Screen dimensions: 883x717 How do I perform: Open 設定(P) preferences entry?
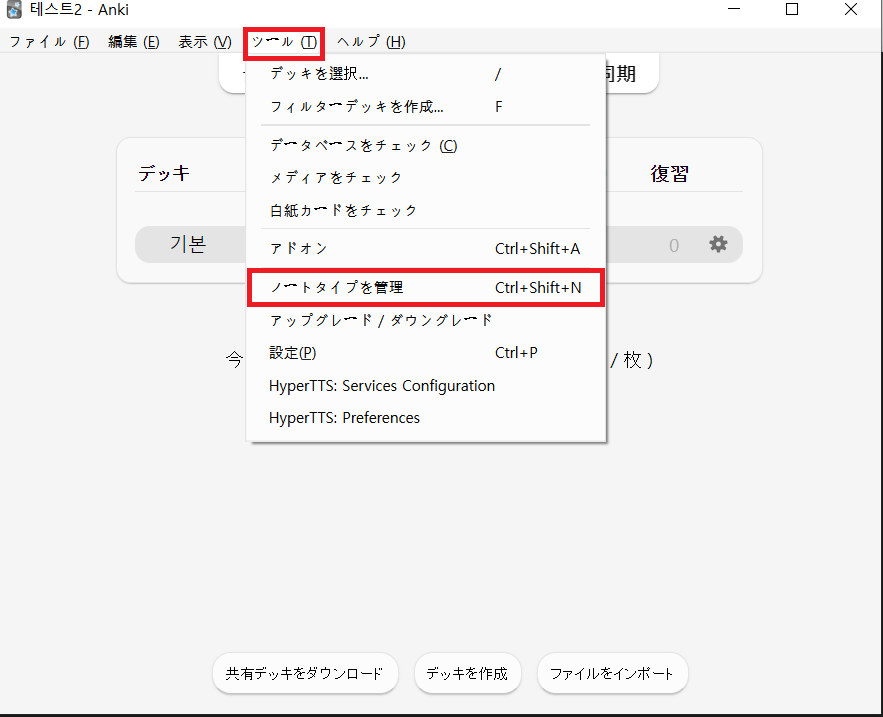(x=426, y=353)
